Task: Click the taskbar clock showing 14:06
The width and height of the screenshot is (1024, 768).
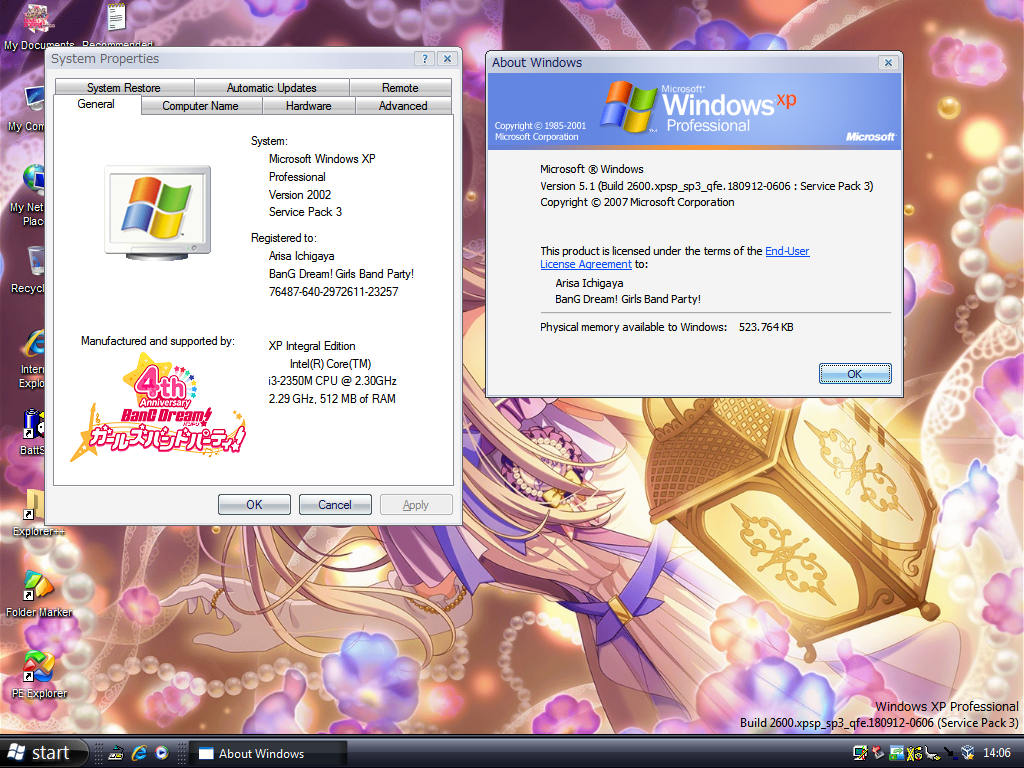Action: 997,753
